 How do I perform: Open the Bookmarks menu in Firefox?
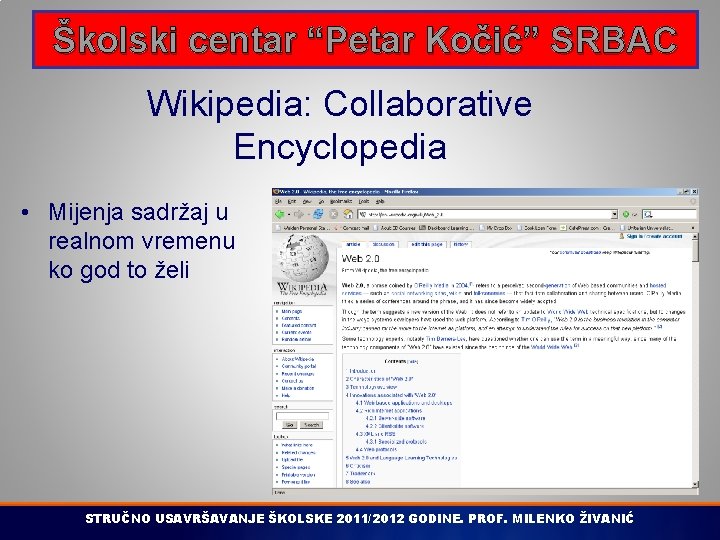(x=341, y=202)
